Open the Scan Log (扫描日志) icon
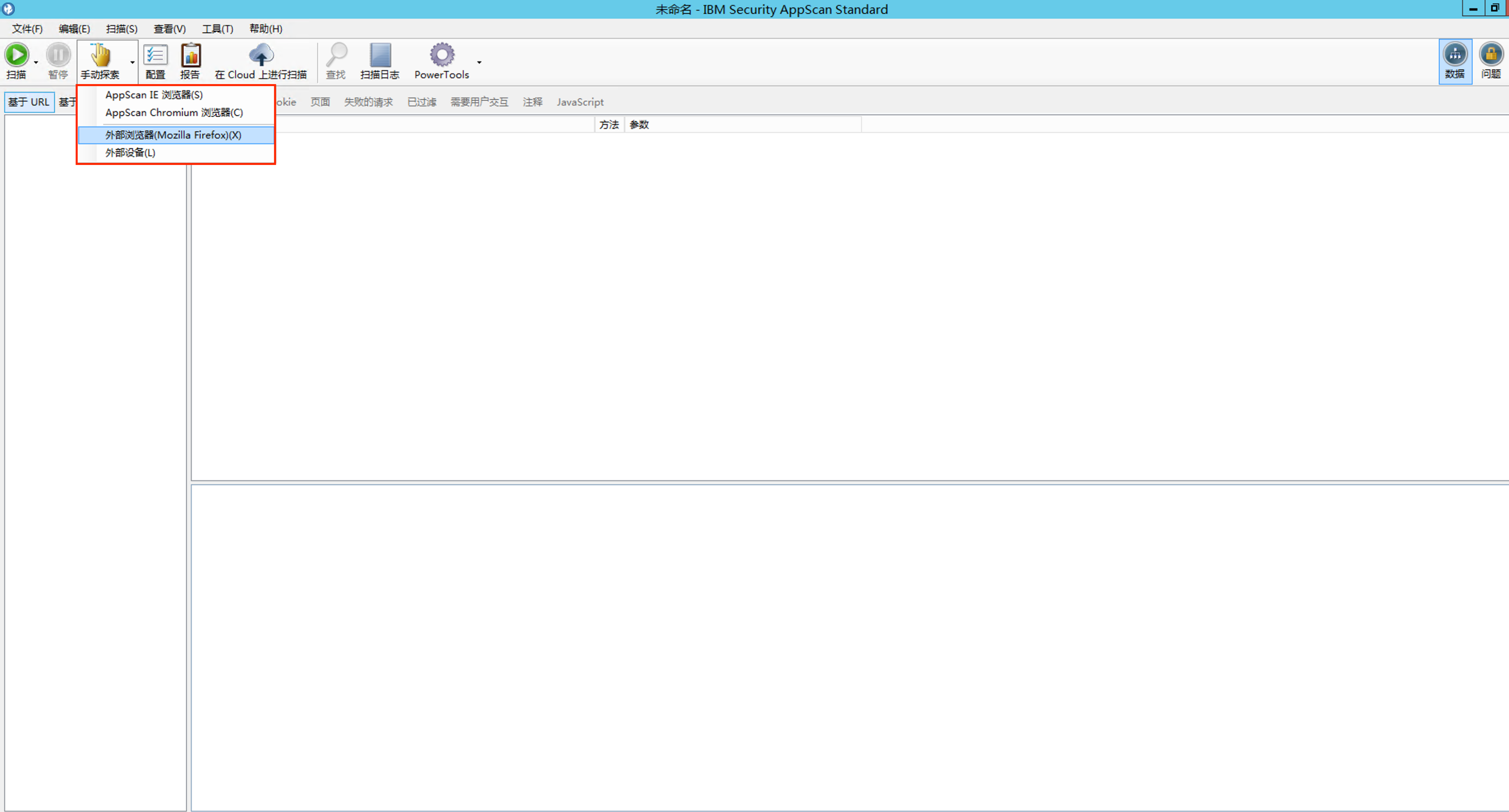The image size is (1509, 812). pos(380,55)
